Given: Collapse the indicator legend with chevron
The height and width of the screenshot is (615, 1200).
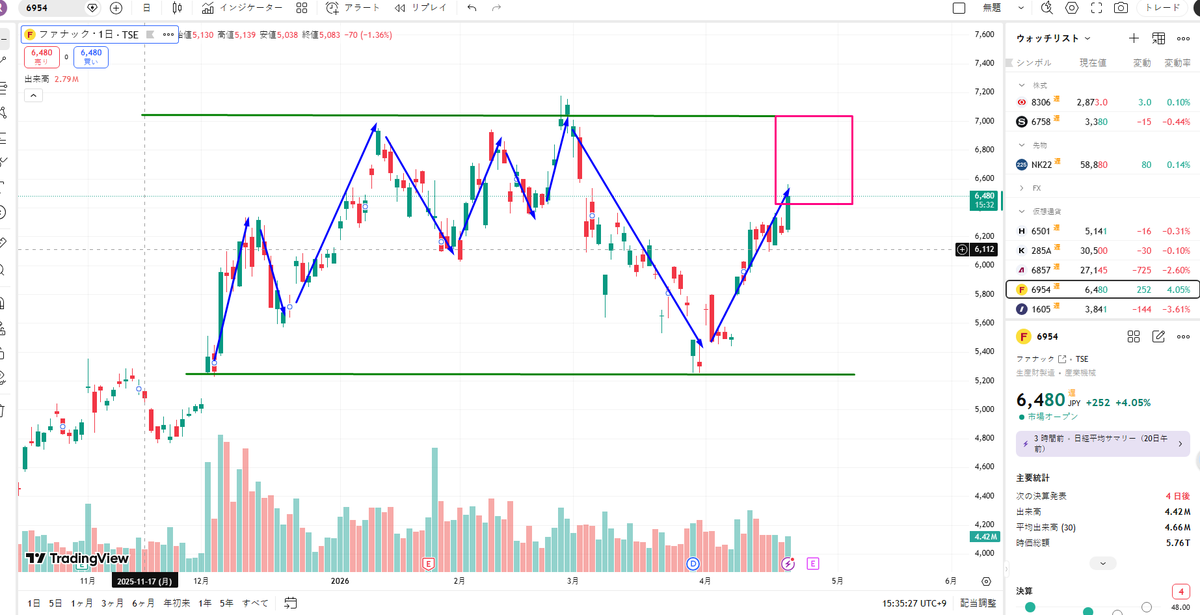Looking at the screenshot, I should (32, 96).
